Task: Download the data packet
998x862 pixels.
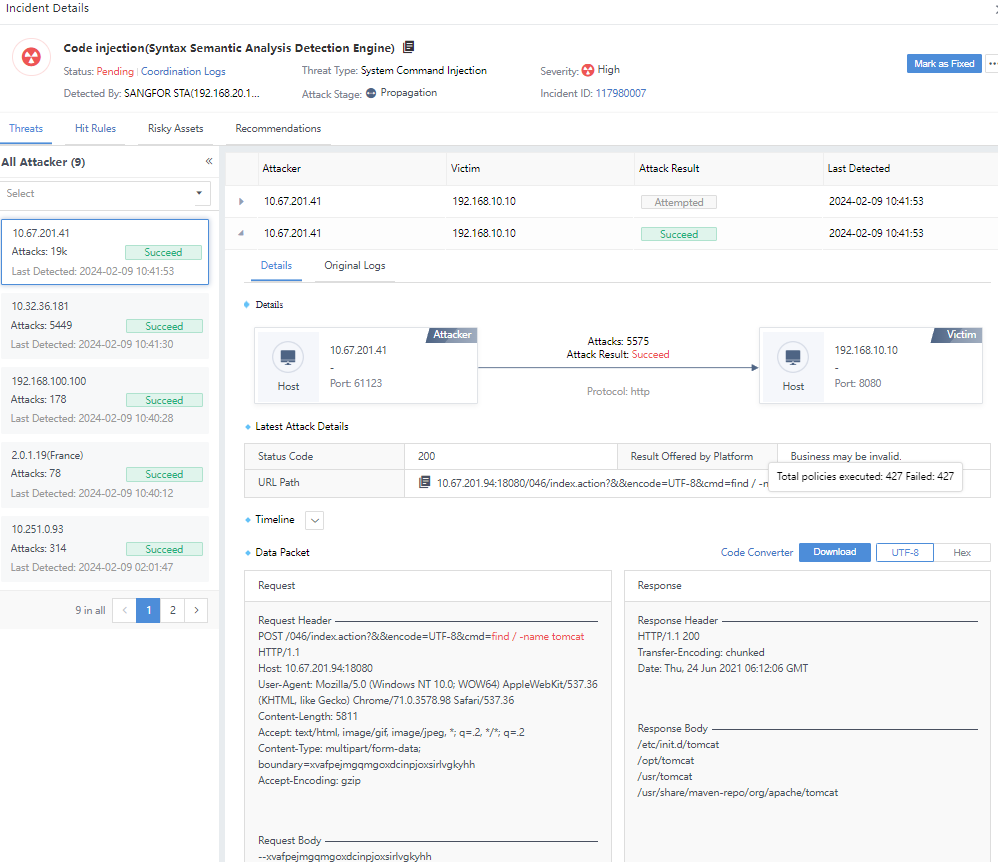Action: pyautogui.click(x=834, y=552)
